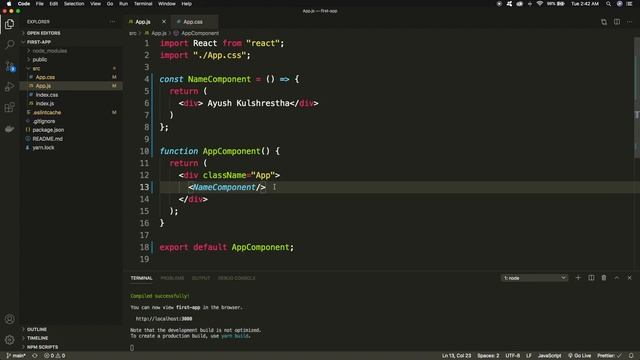Screen dimensions: 640x360
Task: Open the Extensions view
Action: [x=9, y=107]
